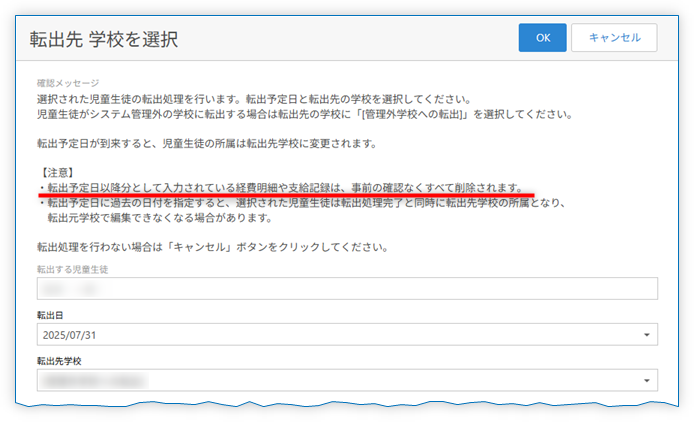Expand the 転出日 dropdown arrow
The image size is (694, 422).
(x=646, y=336)
